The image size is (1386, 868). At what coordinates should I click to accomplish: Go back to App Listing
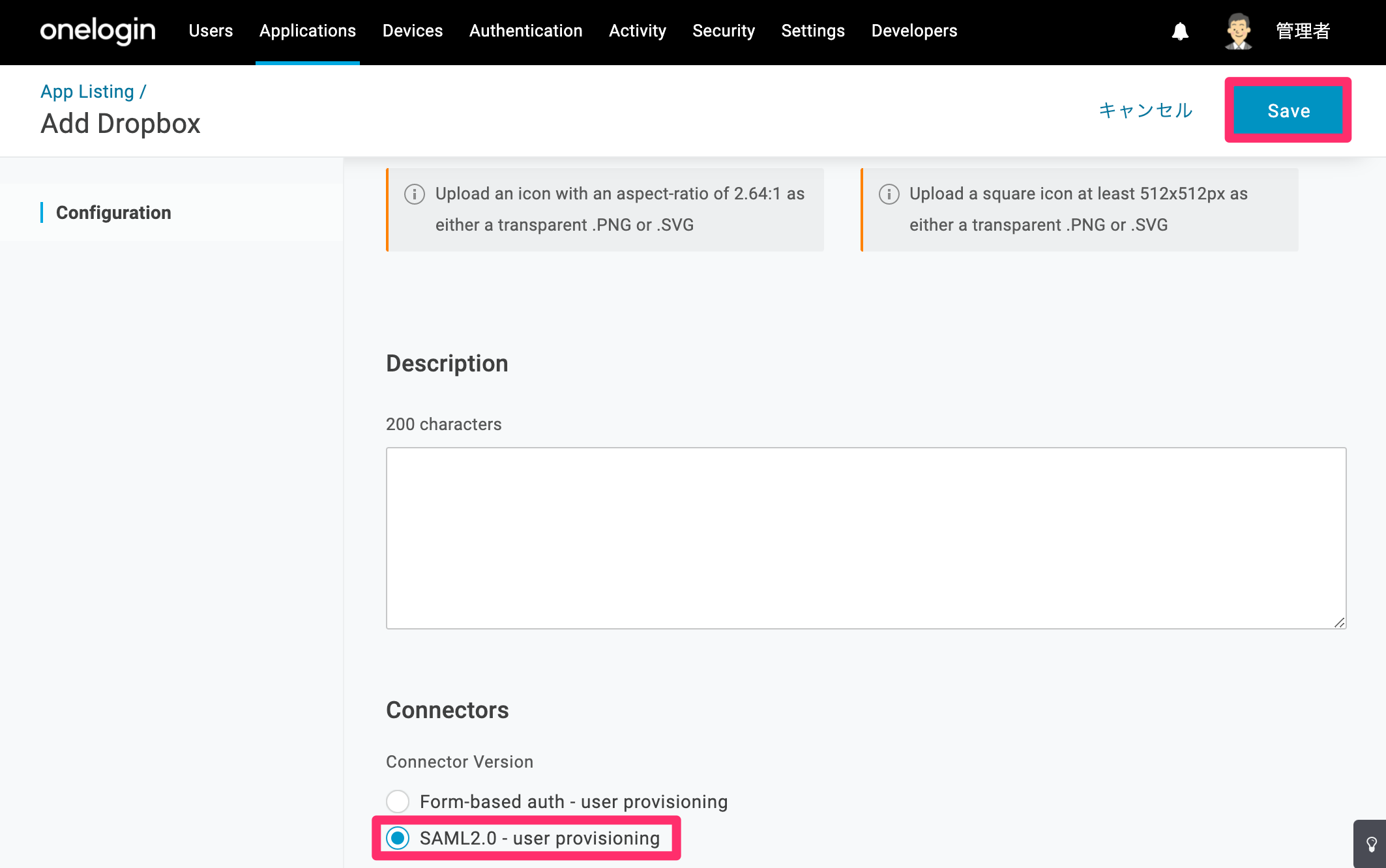point(87,92)
